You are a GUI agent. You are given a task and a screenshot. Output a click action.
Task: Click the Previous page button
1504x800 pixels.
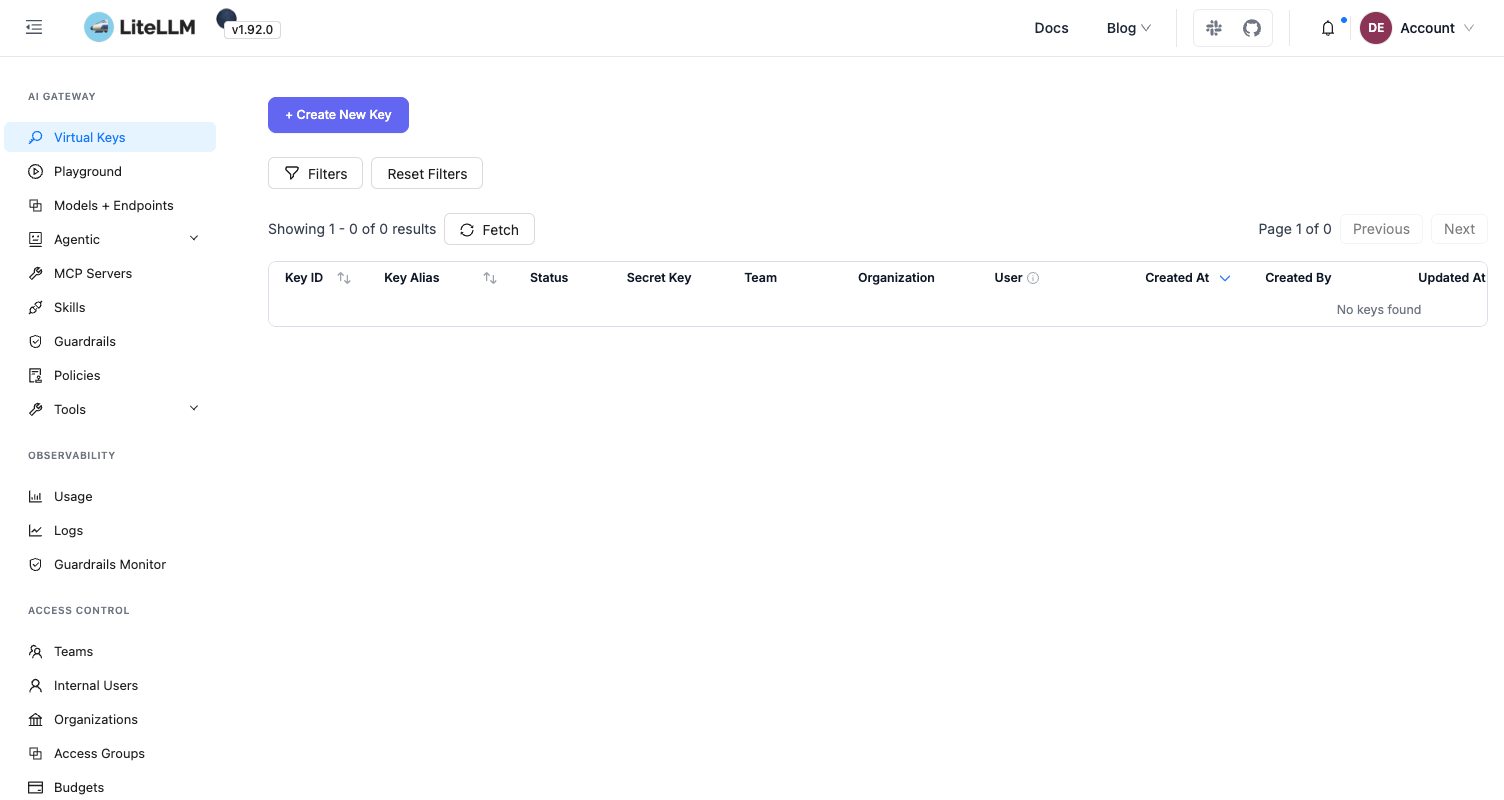(1381, 229)
